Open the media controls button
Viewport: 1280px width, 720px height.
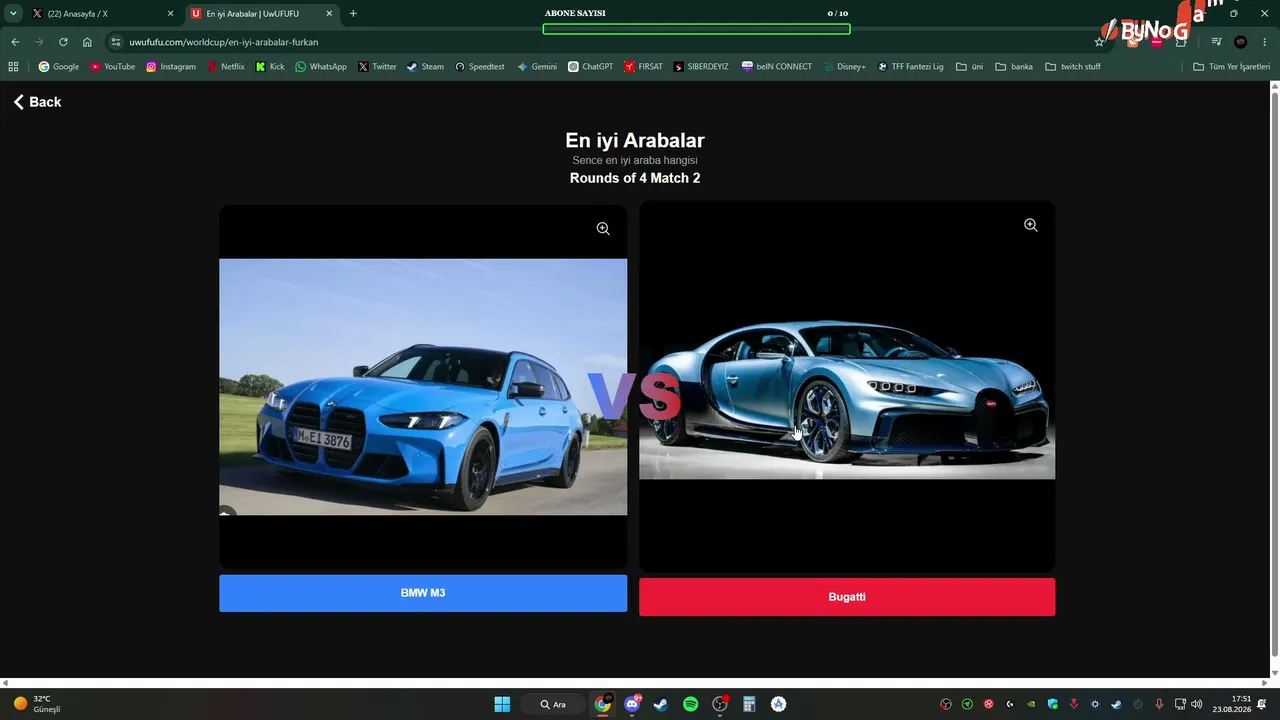pos(1216,42)
